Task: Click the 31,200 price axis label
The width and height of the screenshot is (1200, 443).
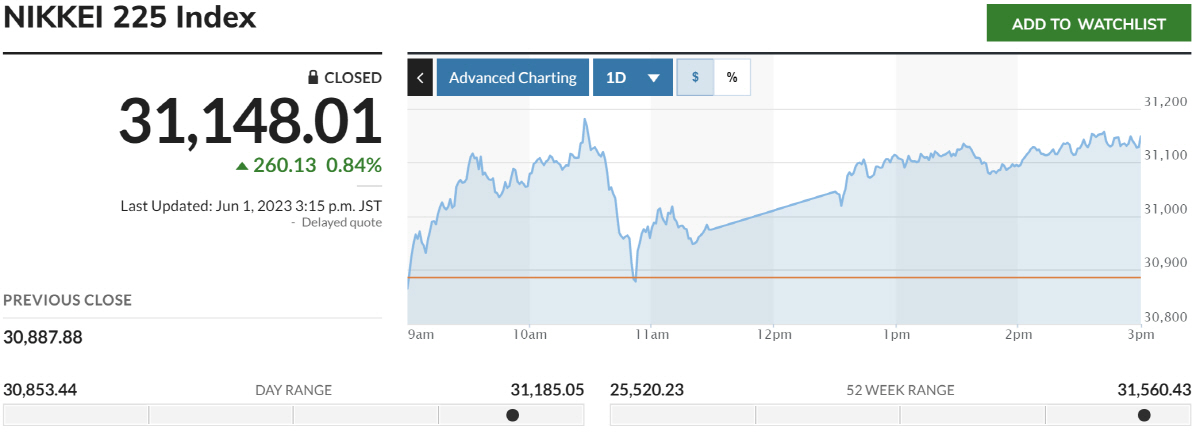Action: tap(1164, 101)
